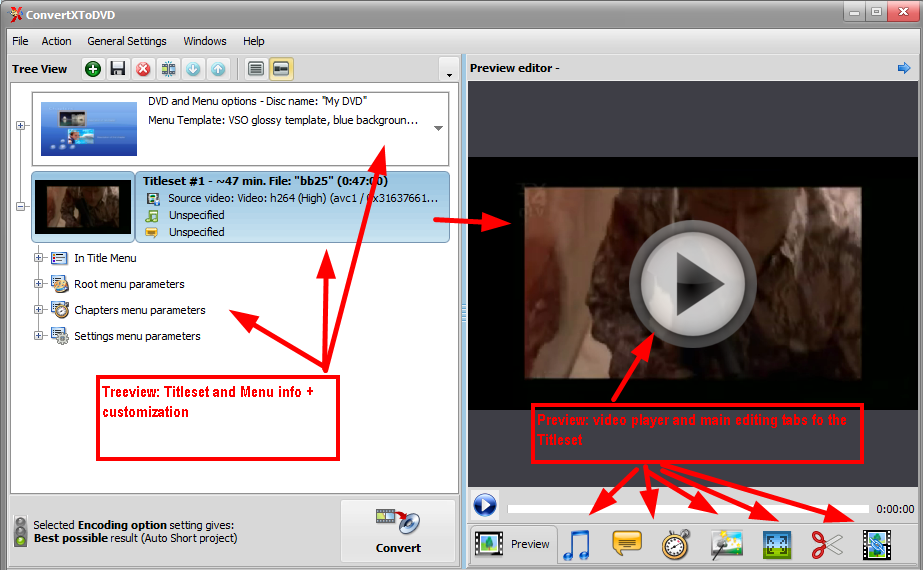Move item up with blue arrow
The width and height of the screenshot is (923, 570).
218,69
